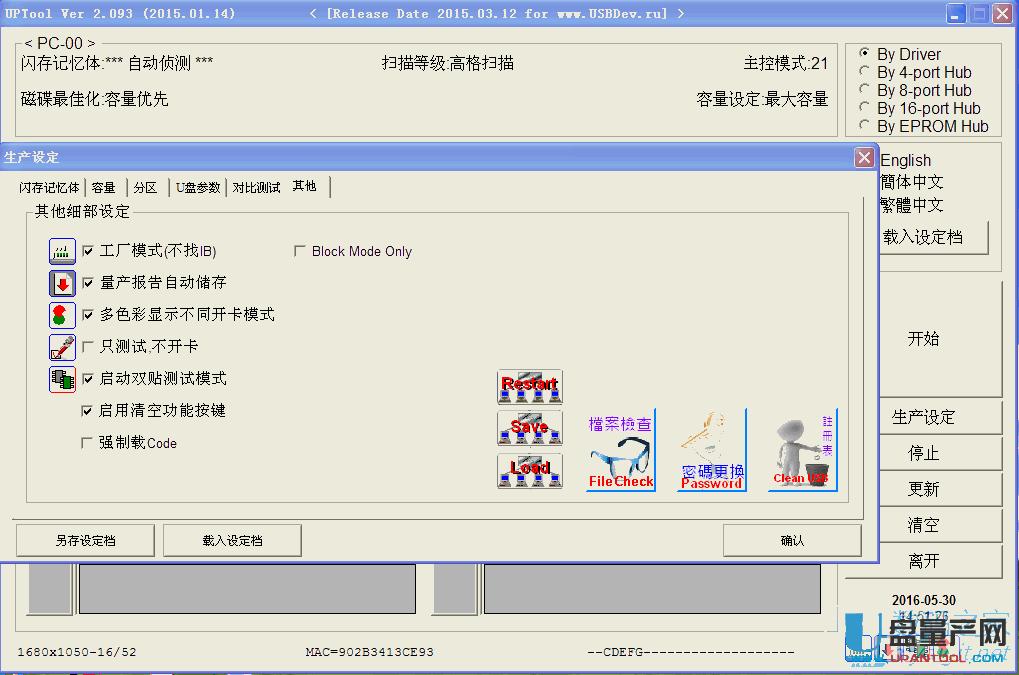Viewport: 1019px width, 675px height.
Task: Uncheck 量产报告自动储存
Action: pyautogui.click(x=87, y=283)
